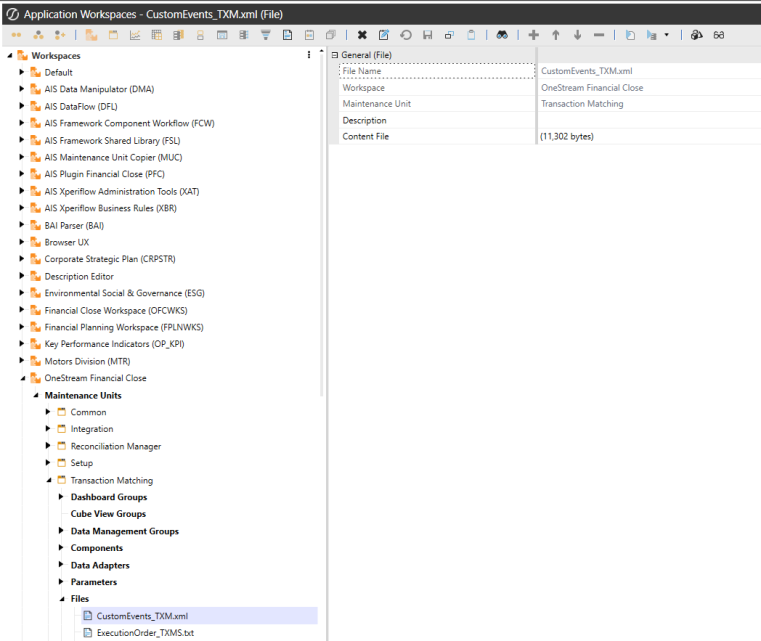Click the blue tab page icon after minus
The height and width of the screenshot is (641, 761).
tap(630, 35)
